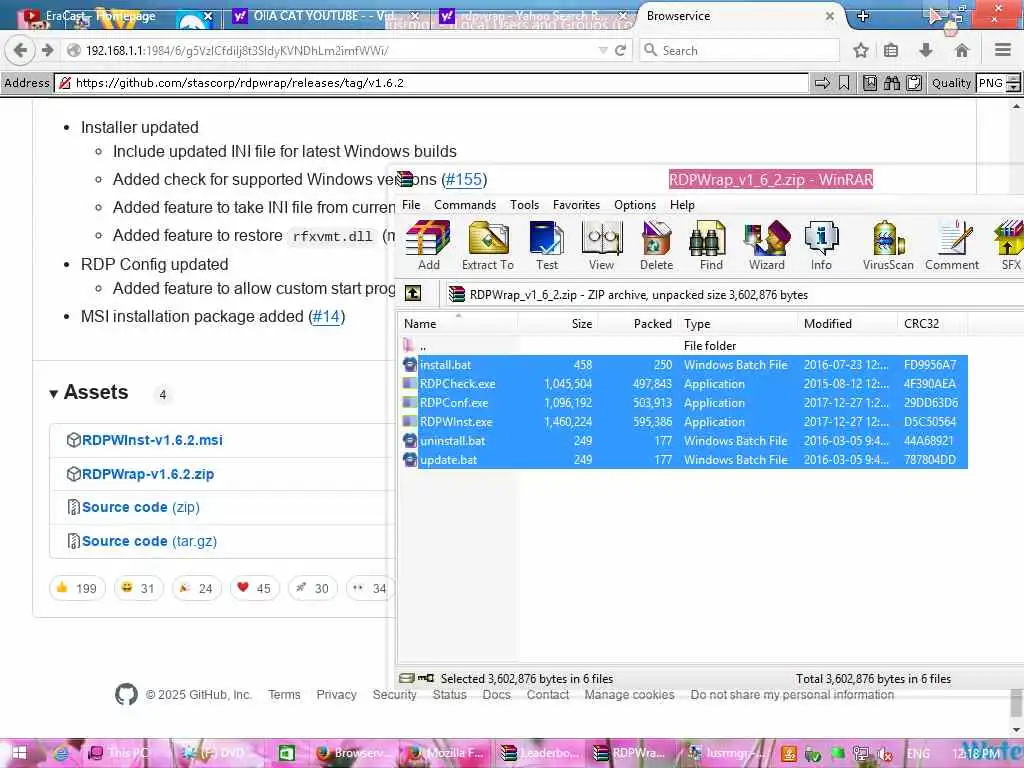
Task: Click the WinRAR Add toolbar icon
Action: pos(428,245)
